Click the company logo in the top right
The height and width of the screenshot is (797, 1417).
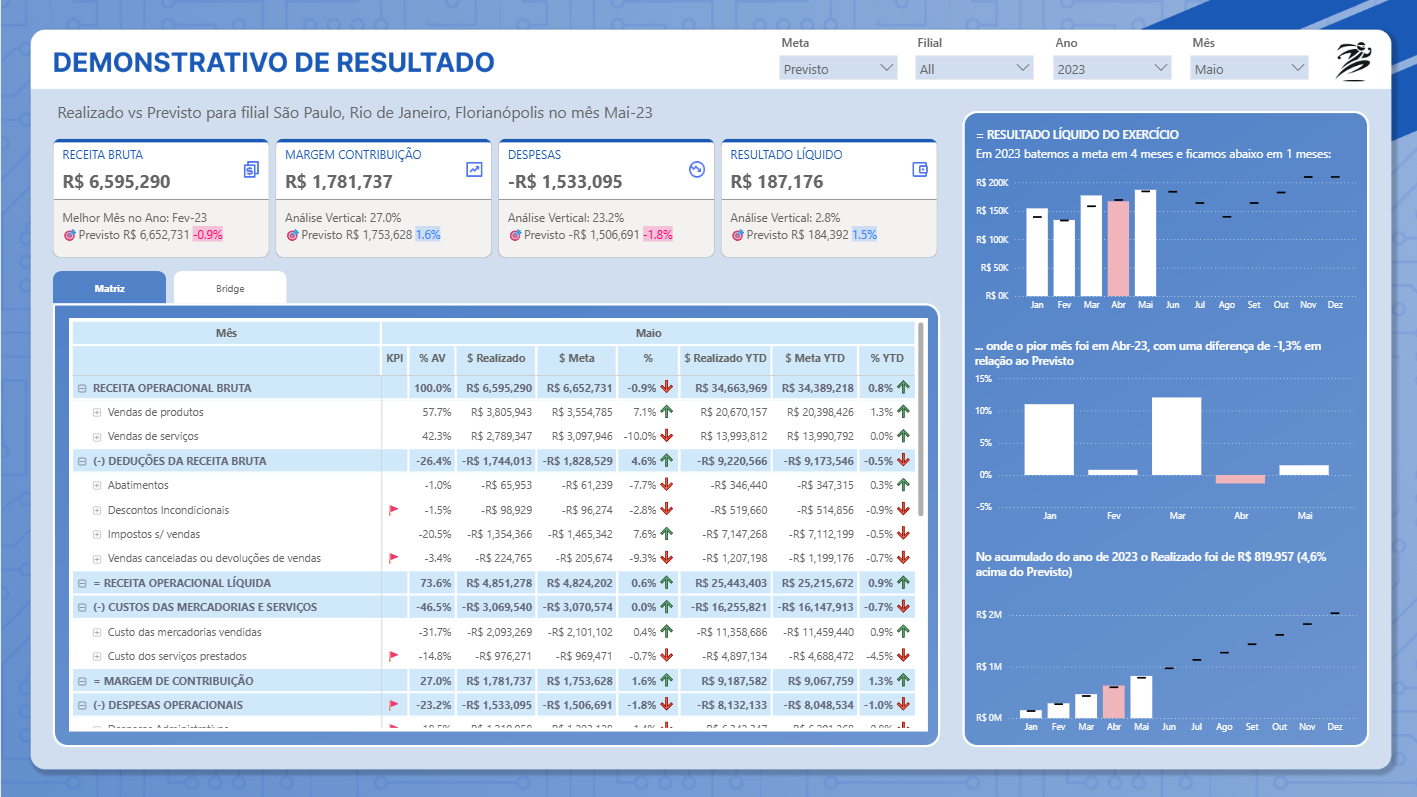point(1352,61)
